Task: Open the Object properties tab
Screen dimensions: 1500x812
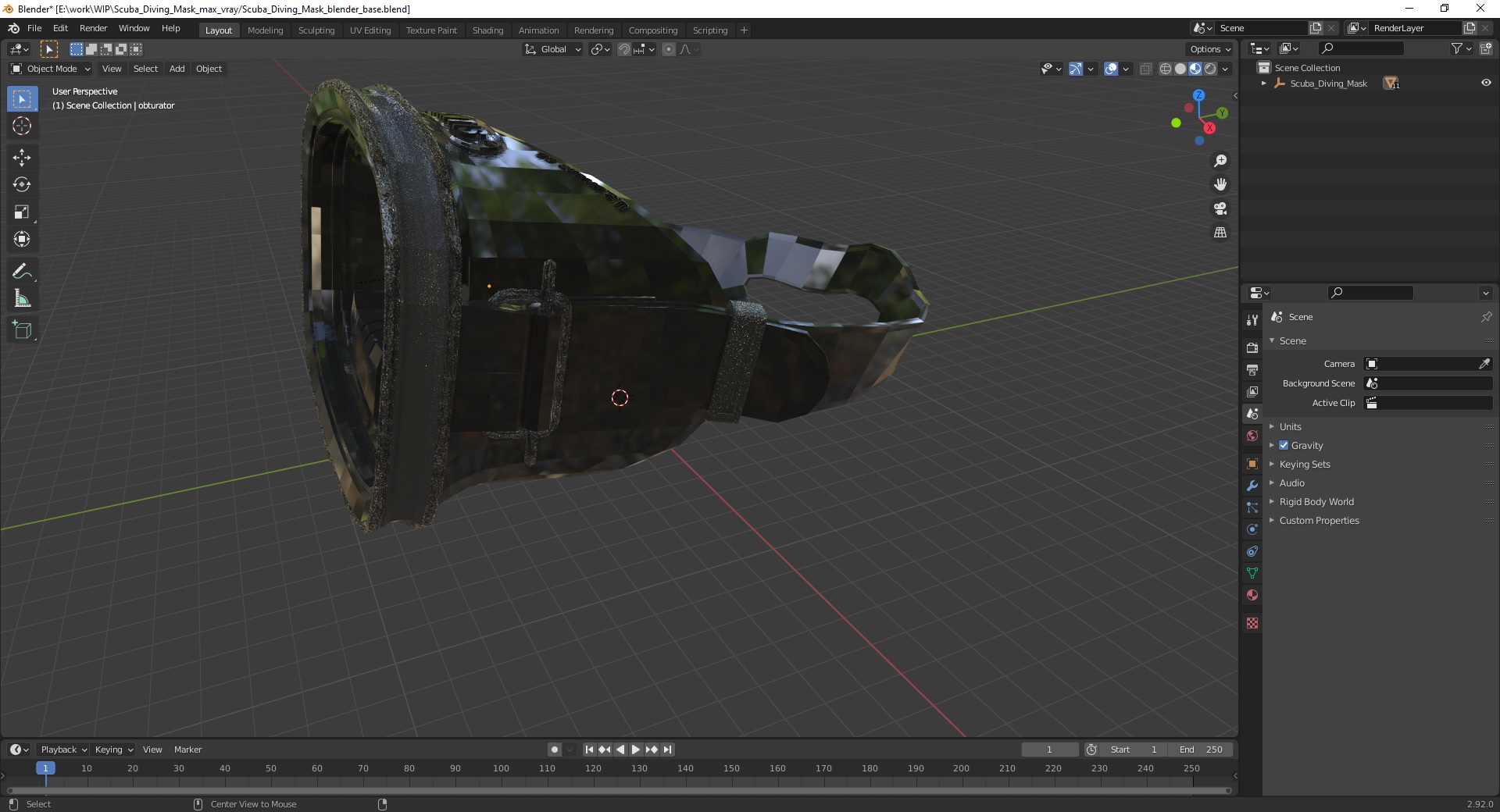Action: click(x=1252, y=464)
